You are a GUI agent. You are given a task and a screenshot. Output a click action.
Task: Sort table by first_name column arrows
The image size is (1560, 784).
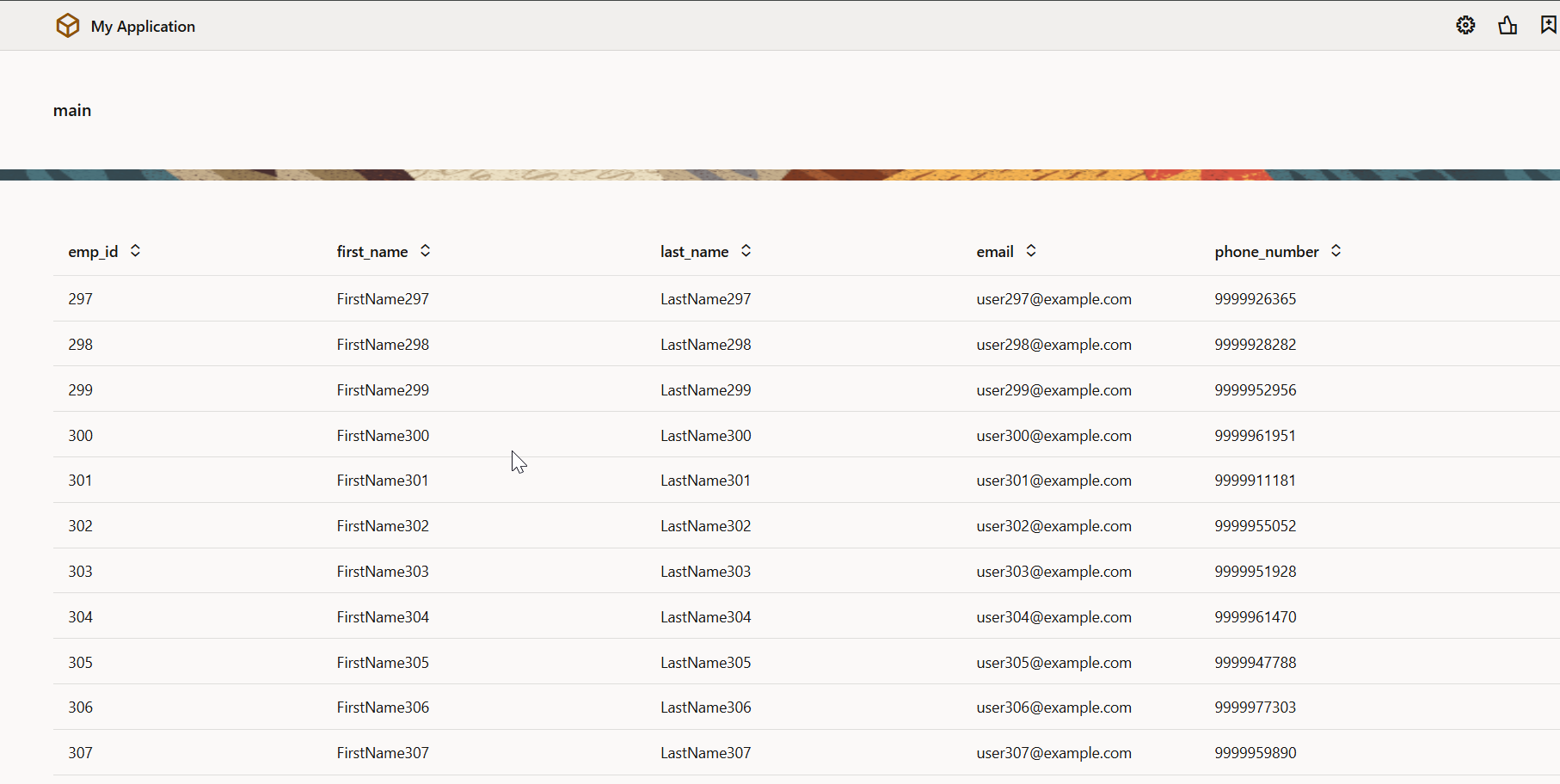pos(425,251)
